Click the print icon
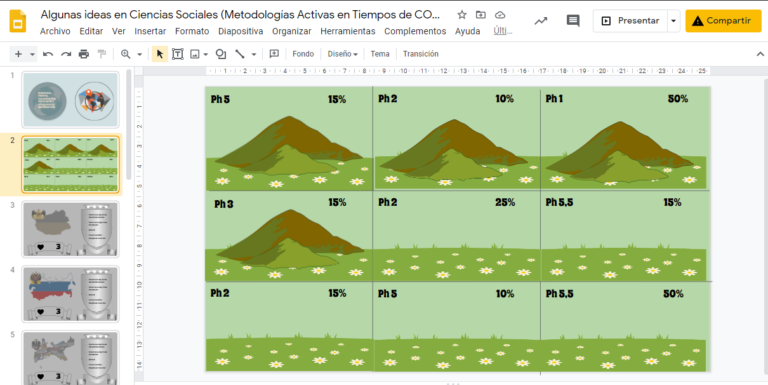768x385 pixels. 84,54
